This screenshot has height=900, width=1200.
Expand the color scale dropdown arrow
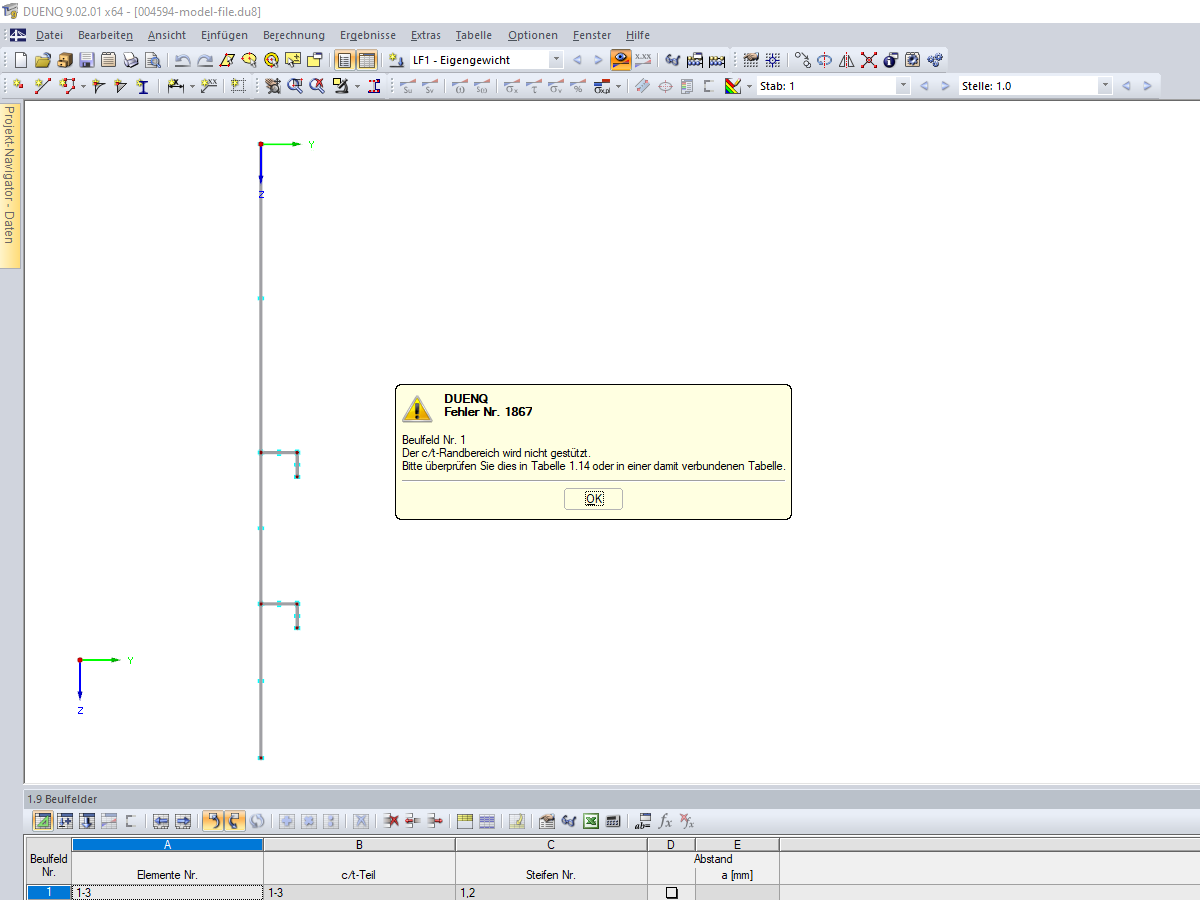pos(749,86)
